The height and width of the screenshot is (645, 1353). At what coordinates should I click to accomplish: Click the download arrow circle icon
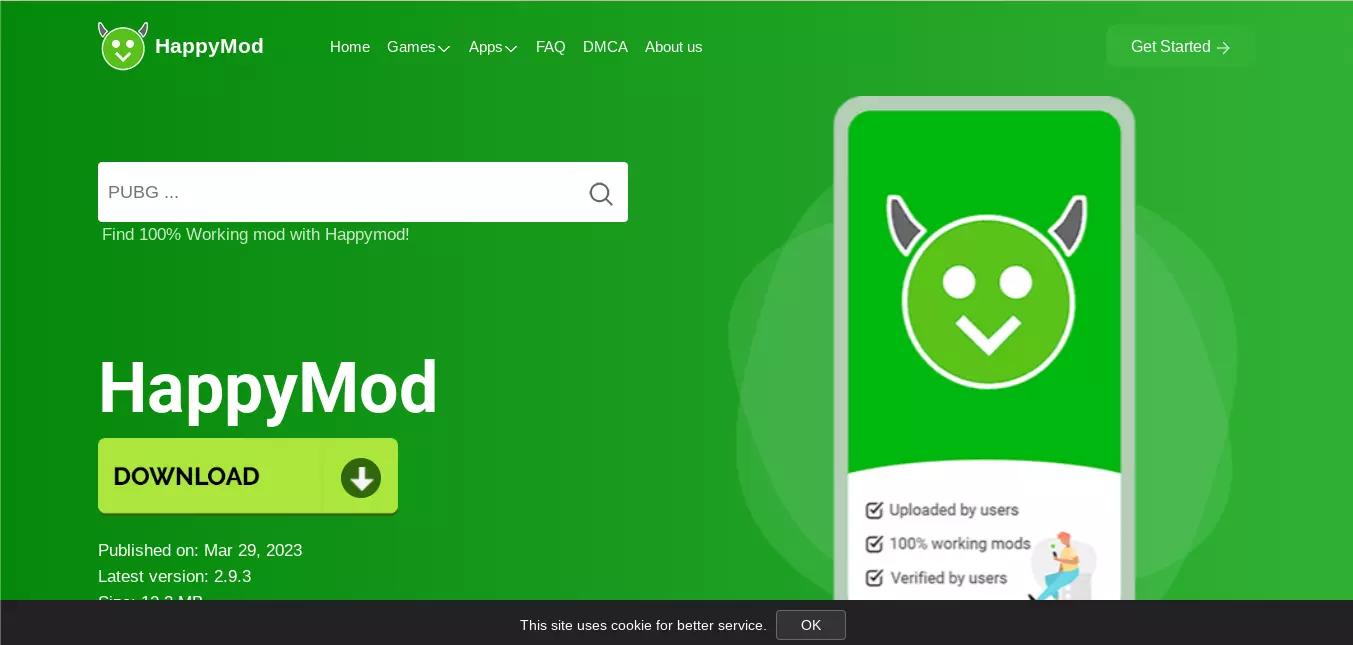[x=360, y=477]
